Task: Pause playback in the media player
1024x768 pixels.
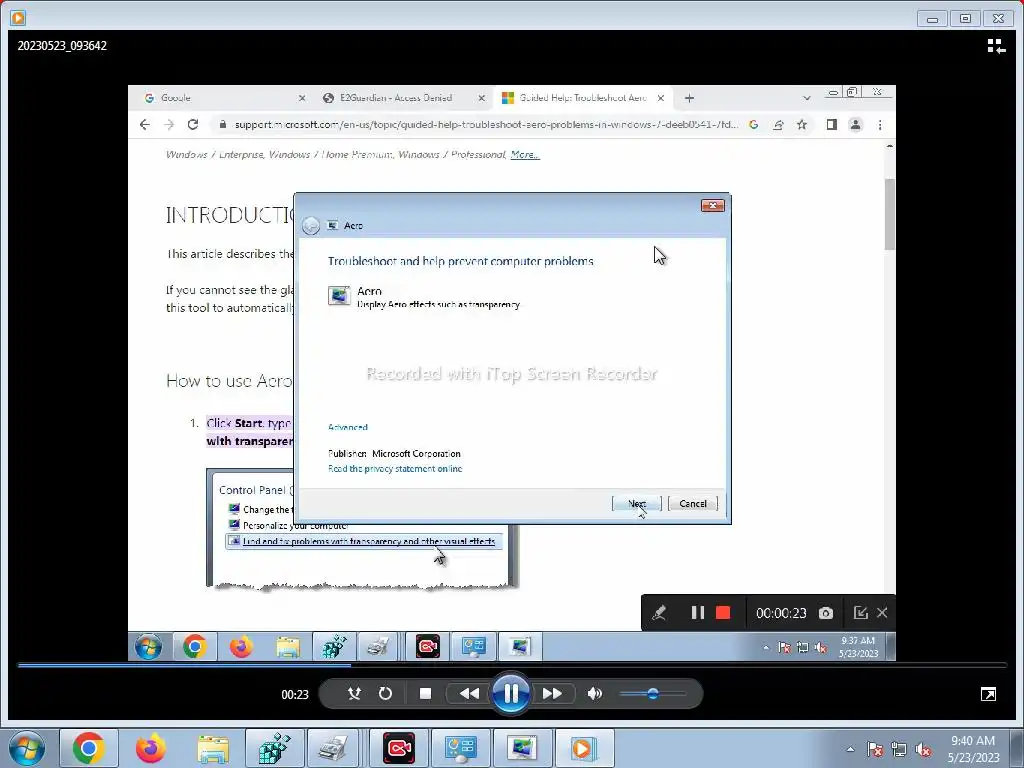Action: click(511, 694)
